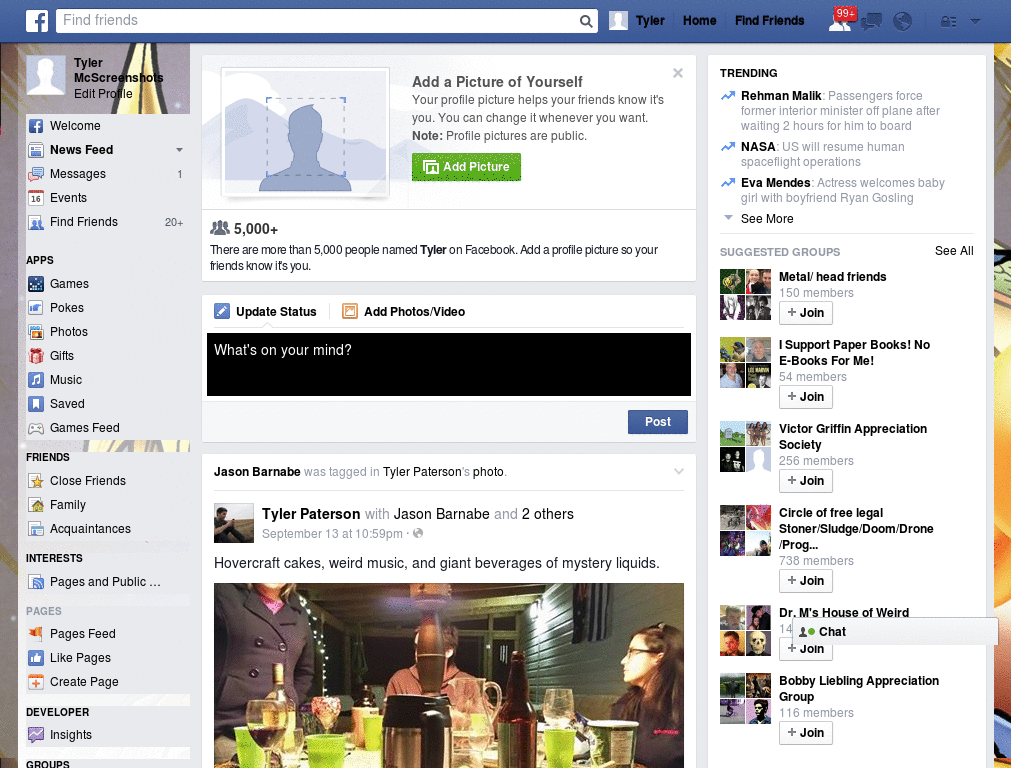
Task: Click the Photos app icon
Action: click(36, 332)
